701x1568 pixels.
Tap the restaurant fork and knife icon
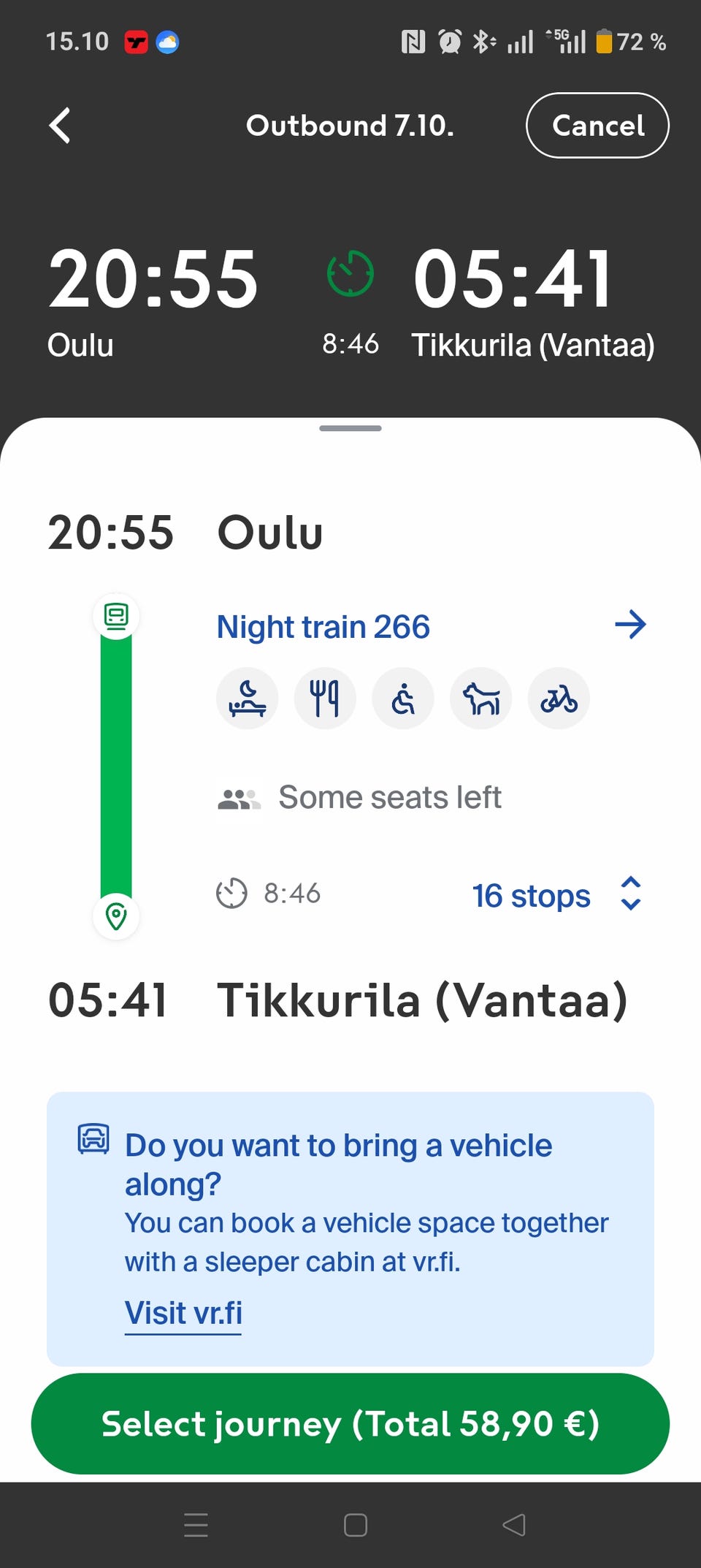click(x=325, y=699)
